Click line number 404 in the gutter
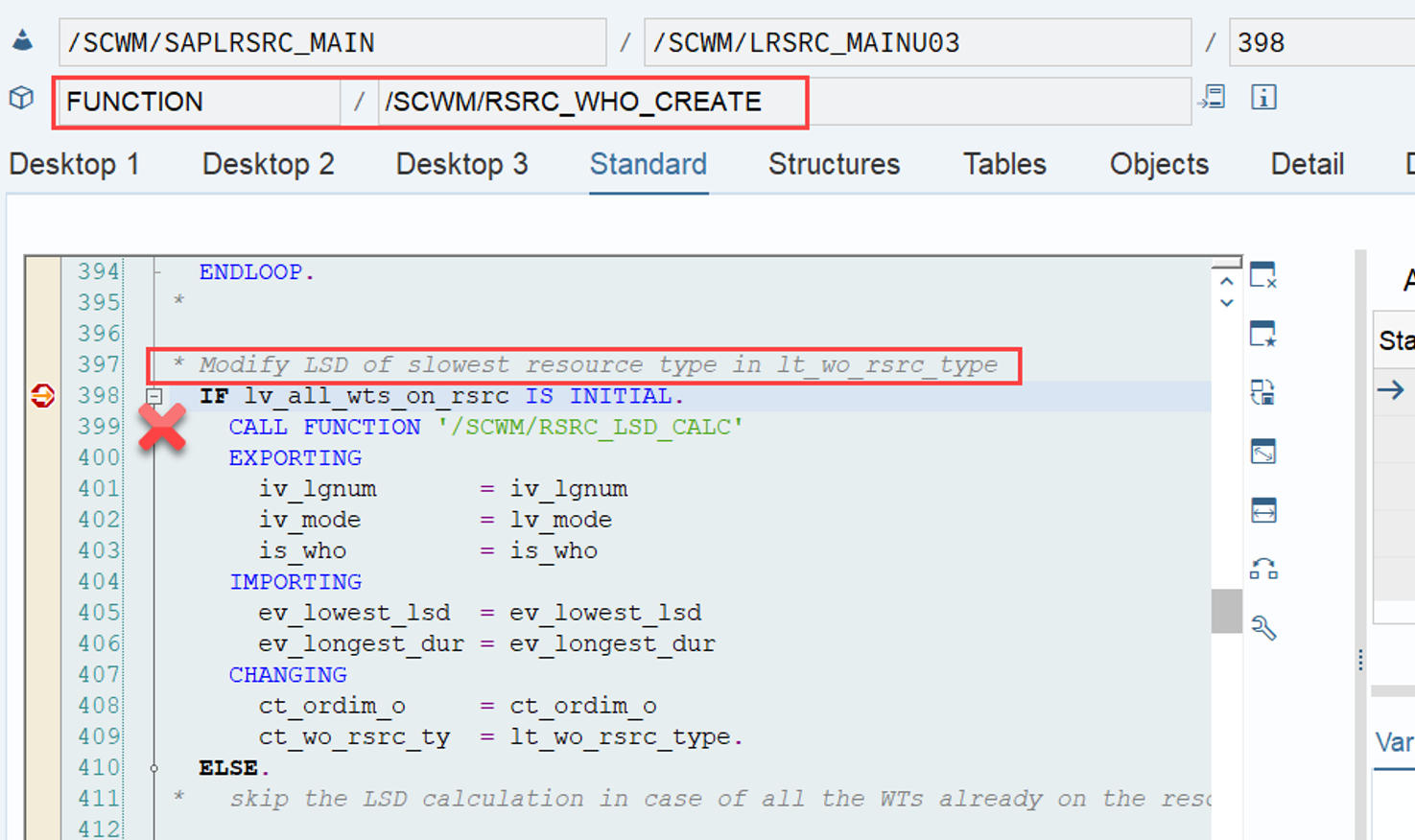The height and width of the screenshot is (840, 1415). click(x=100, y=582)
